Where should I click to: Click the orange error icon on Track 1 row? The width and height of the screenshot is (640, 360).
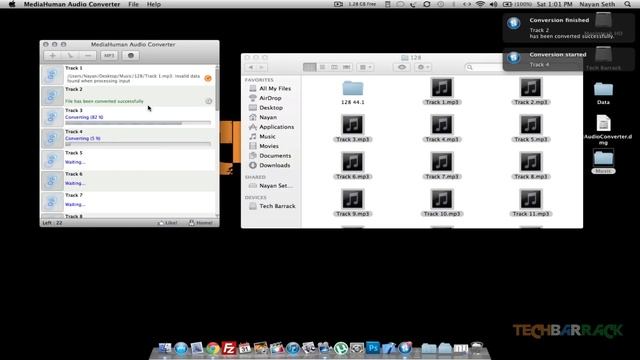208,78
